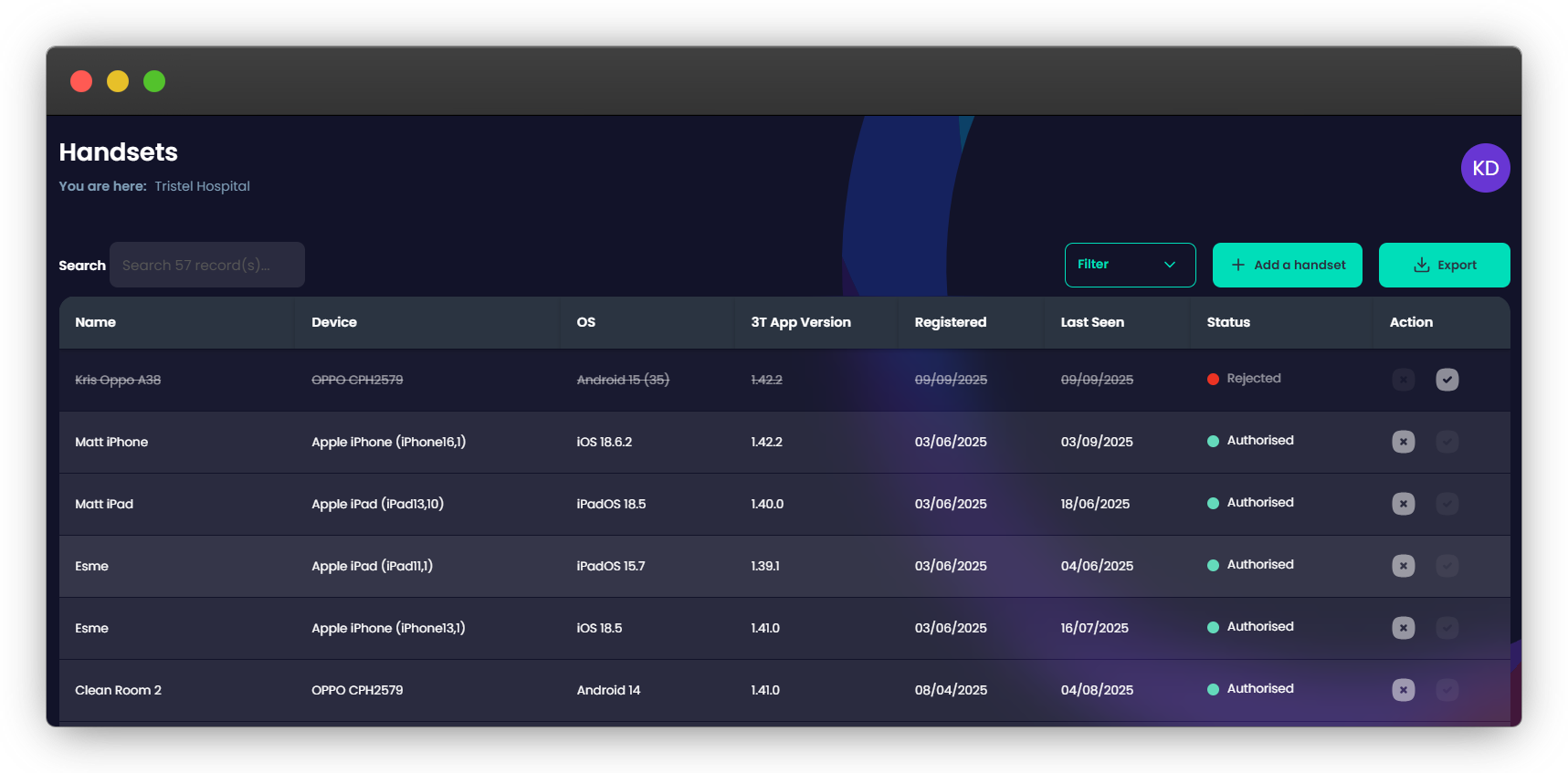The width and height of the screenshot is (1568, 773).
Task: Click authorise checkmark for Matt iPhone
Action: pyautogui.click(x=1447, y=442)
